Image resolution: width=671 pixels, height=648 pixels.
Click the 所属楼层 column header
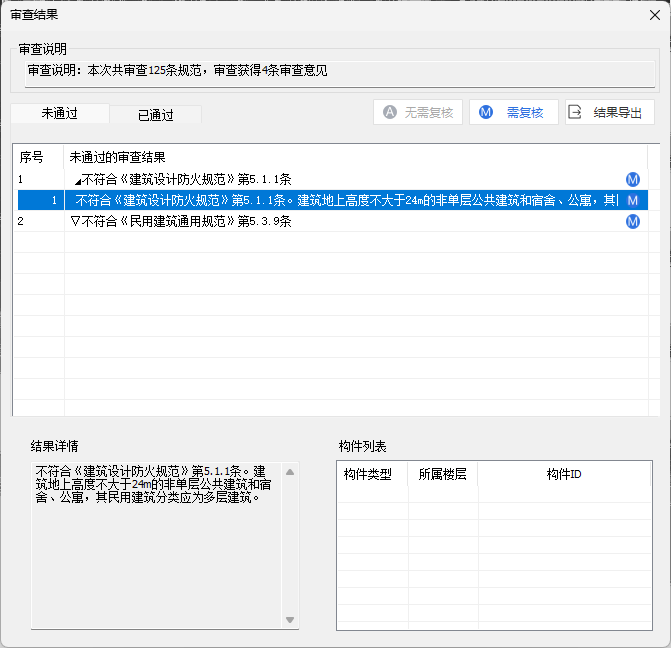point(442,474)
